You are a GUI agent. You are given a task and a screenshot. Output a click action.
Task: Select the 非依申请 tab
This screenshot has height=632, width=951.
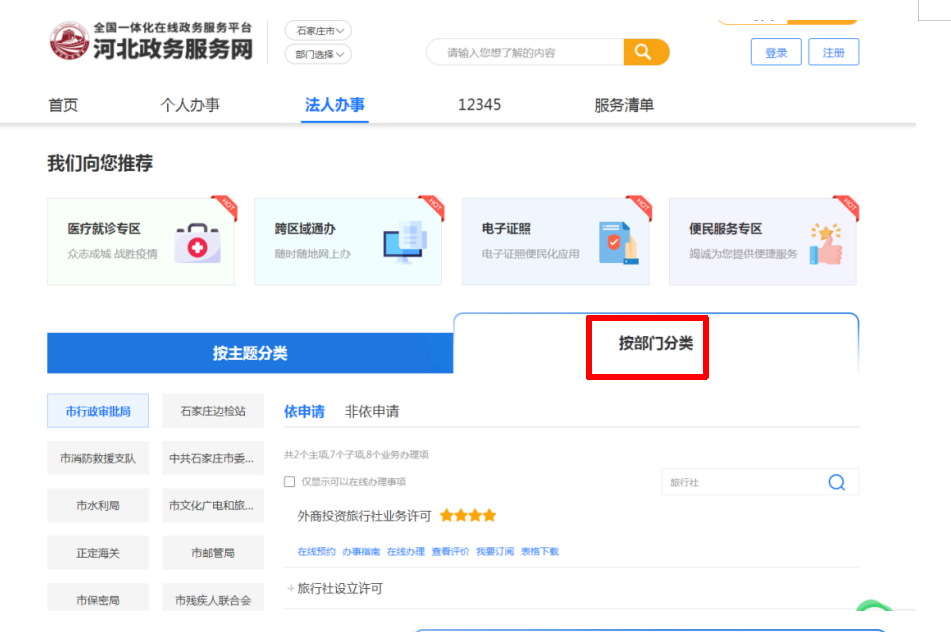click(x=372, y=411)
